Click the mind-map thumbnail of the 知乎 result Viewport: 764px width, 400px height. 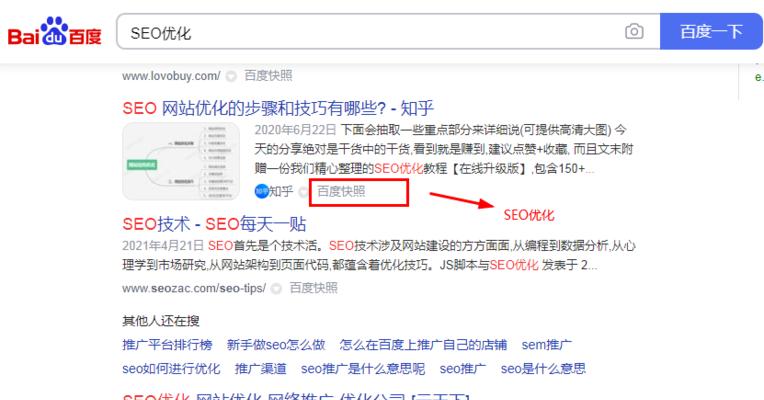coord(181,161)
